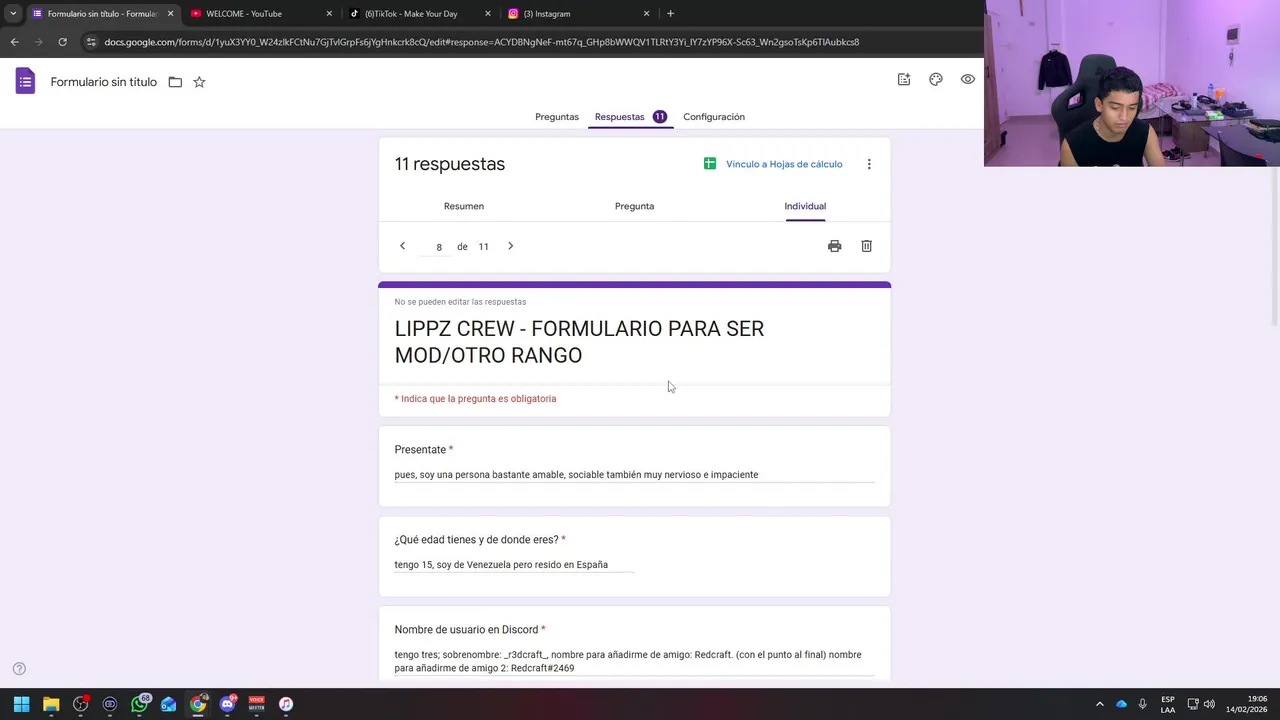Select the Individual view

805,206
